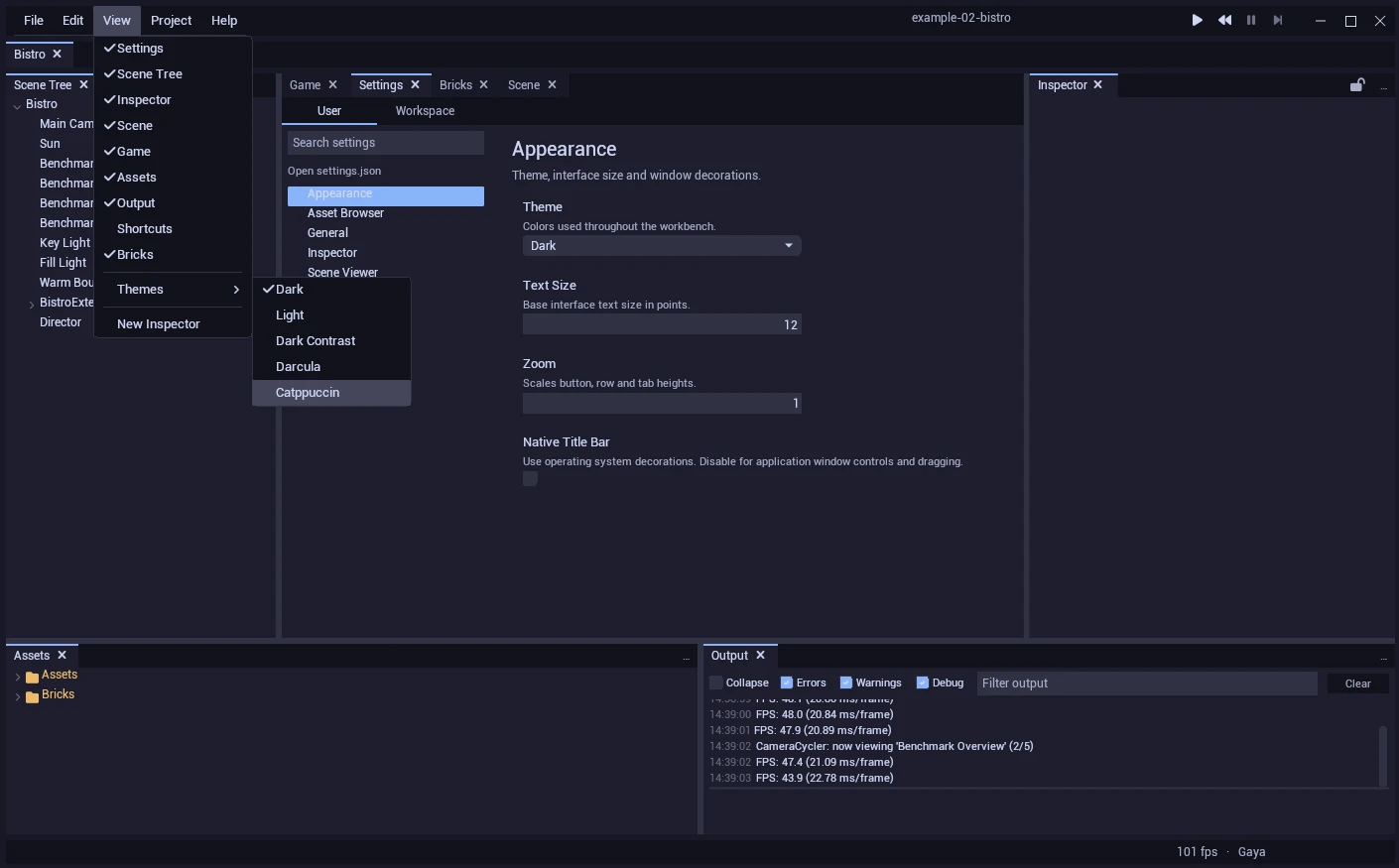Screen dimensions: 1399x868
Task: Click Open settings.json link
Action: (x=334, y=171)
